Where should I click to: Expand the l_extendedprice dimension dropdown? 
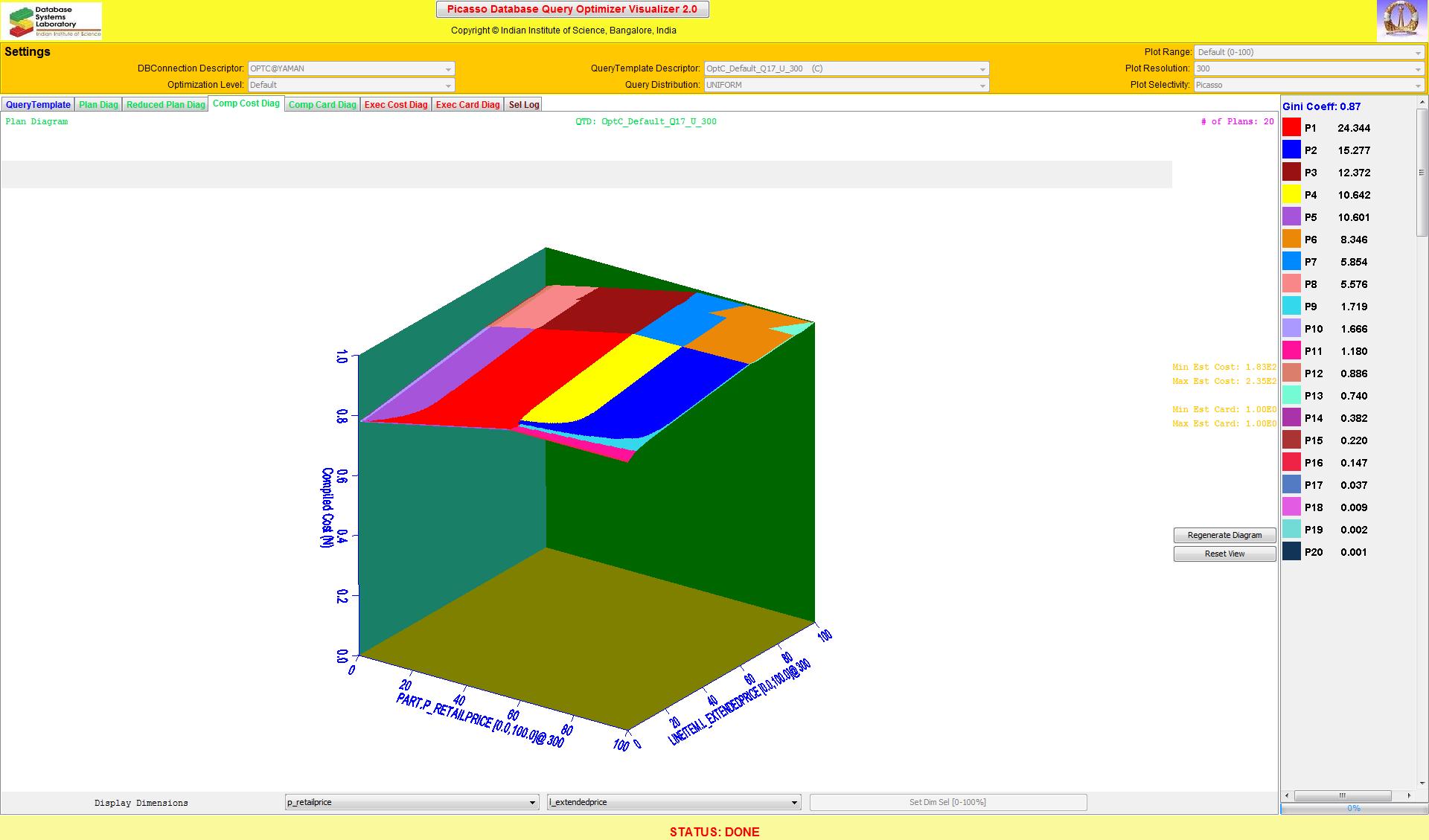coord(674,802)
